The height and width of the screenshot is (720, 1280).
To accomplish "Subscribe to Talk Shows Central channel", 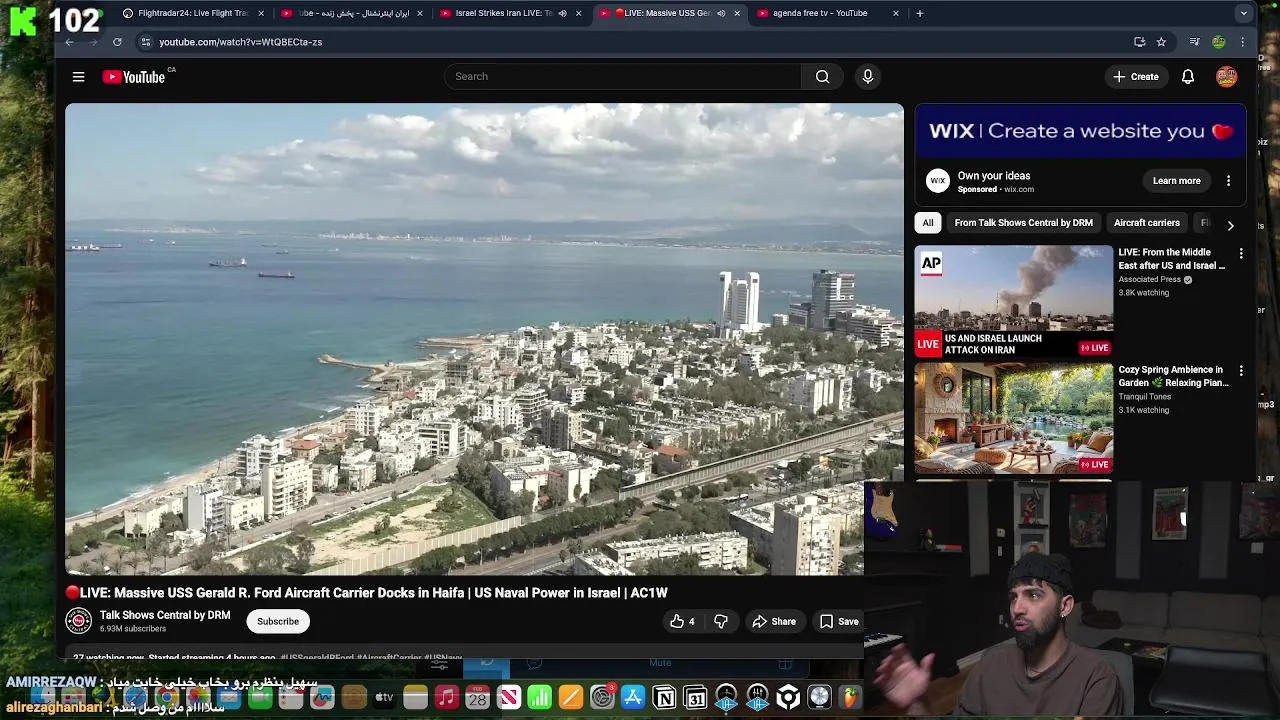I will click(278, 621).
